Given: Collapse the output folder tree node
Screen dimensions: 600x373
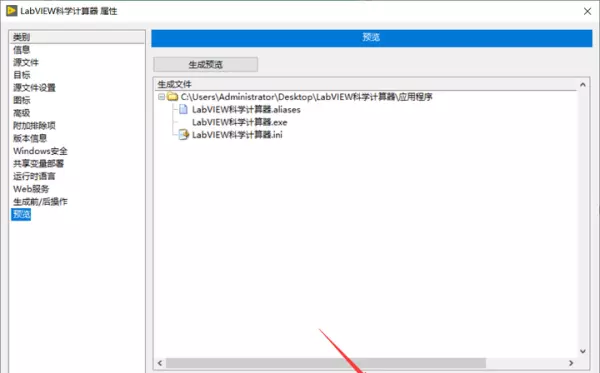Looking at the screenshot, I should click(161, 97).
